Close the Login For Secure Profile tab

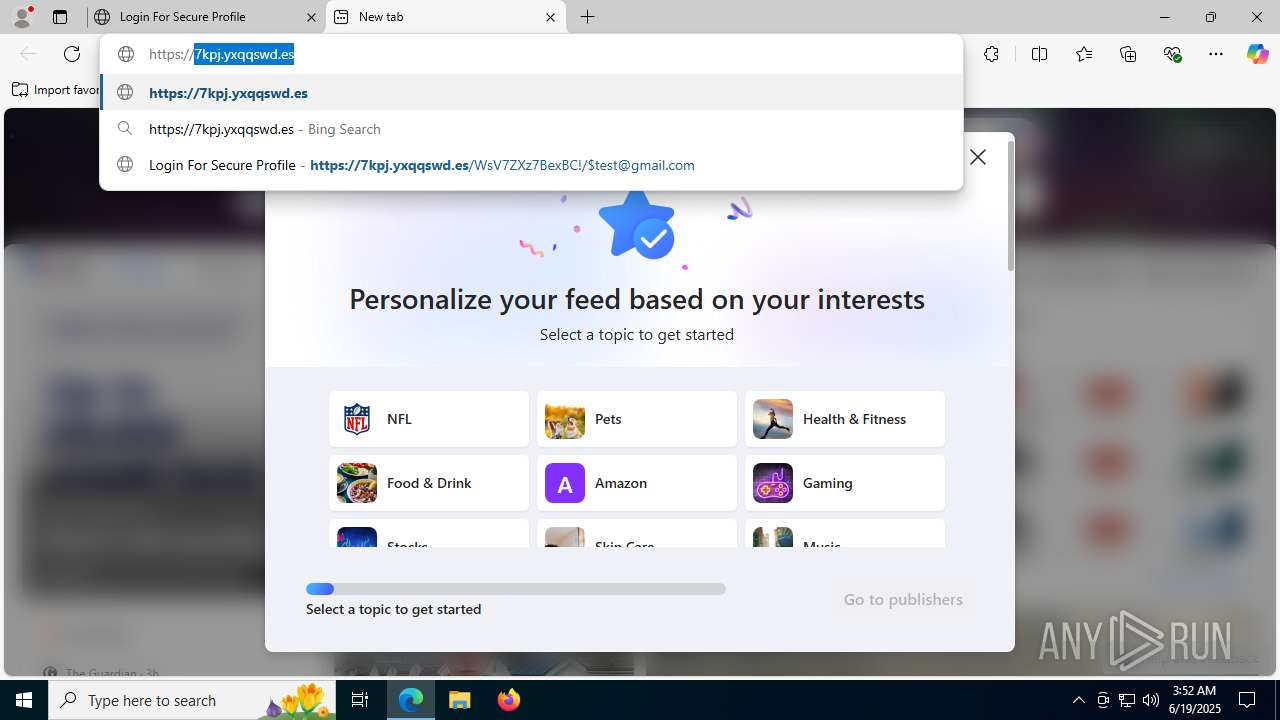pos(311,17)
